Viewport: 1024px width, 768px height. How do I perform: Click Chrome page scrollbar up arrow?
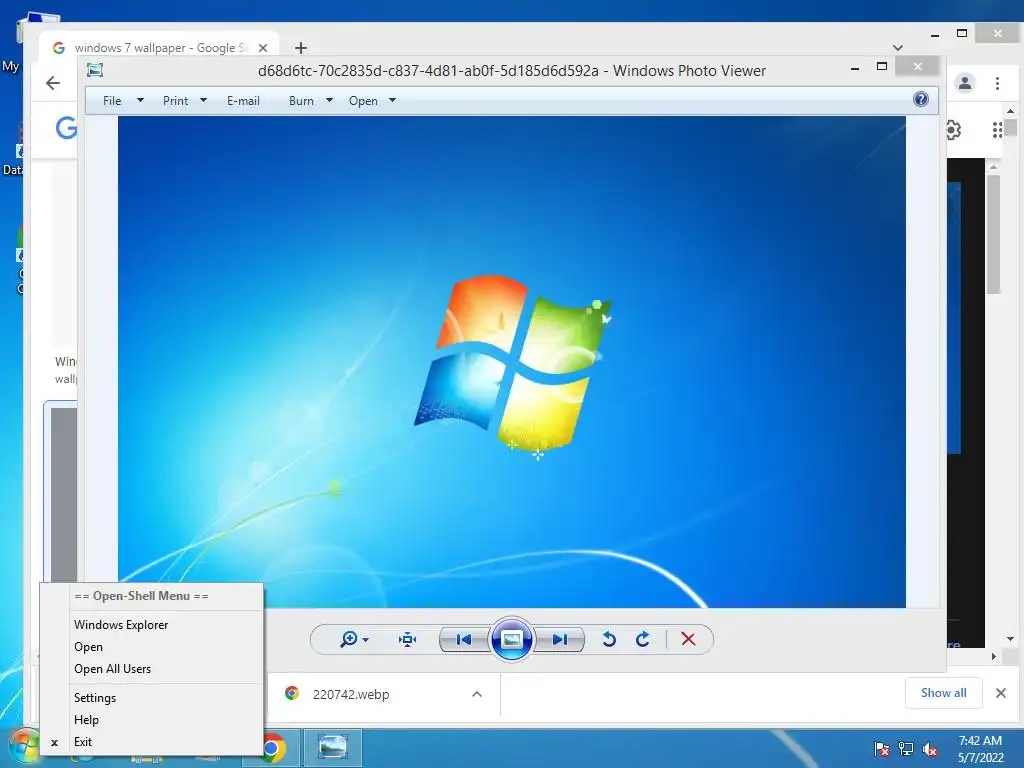click(1010, 112)
